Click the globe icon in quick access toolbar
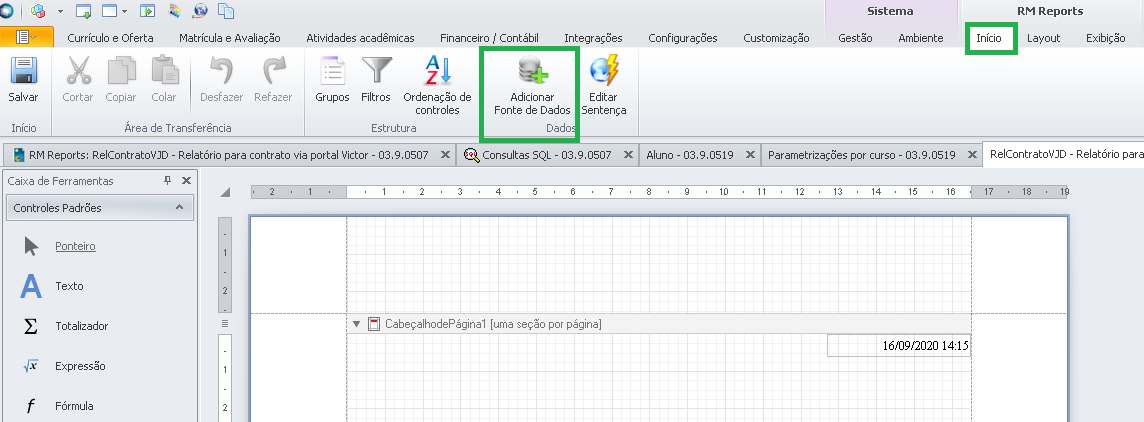The height and width of the screenshot is (422, 1144). coord(201,11)
